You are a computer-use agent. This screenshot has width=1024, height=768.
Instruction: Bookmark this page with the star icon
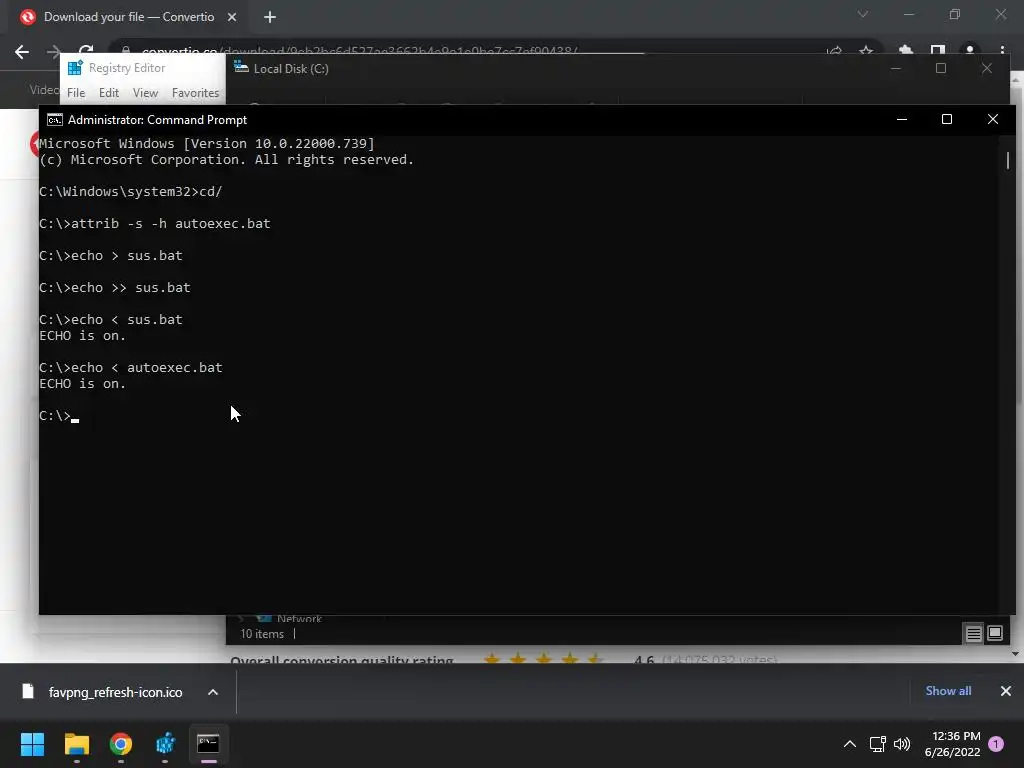pos(866,50)
